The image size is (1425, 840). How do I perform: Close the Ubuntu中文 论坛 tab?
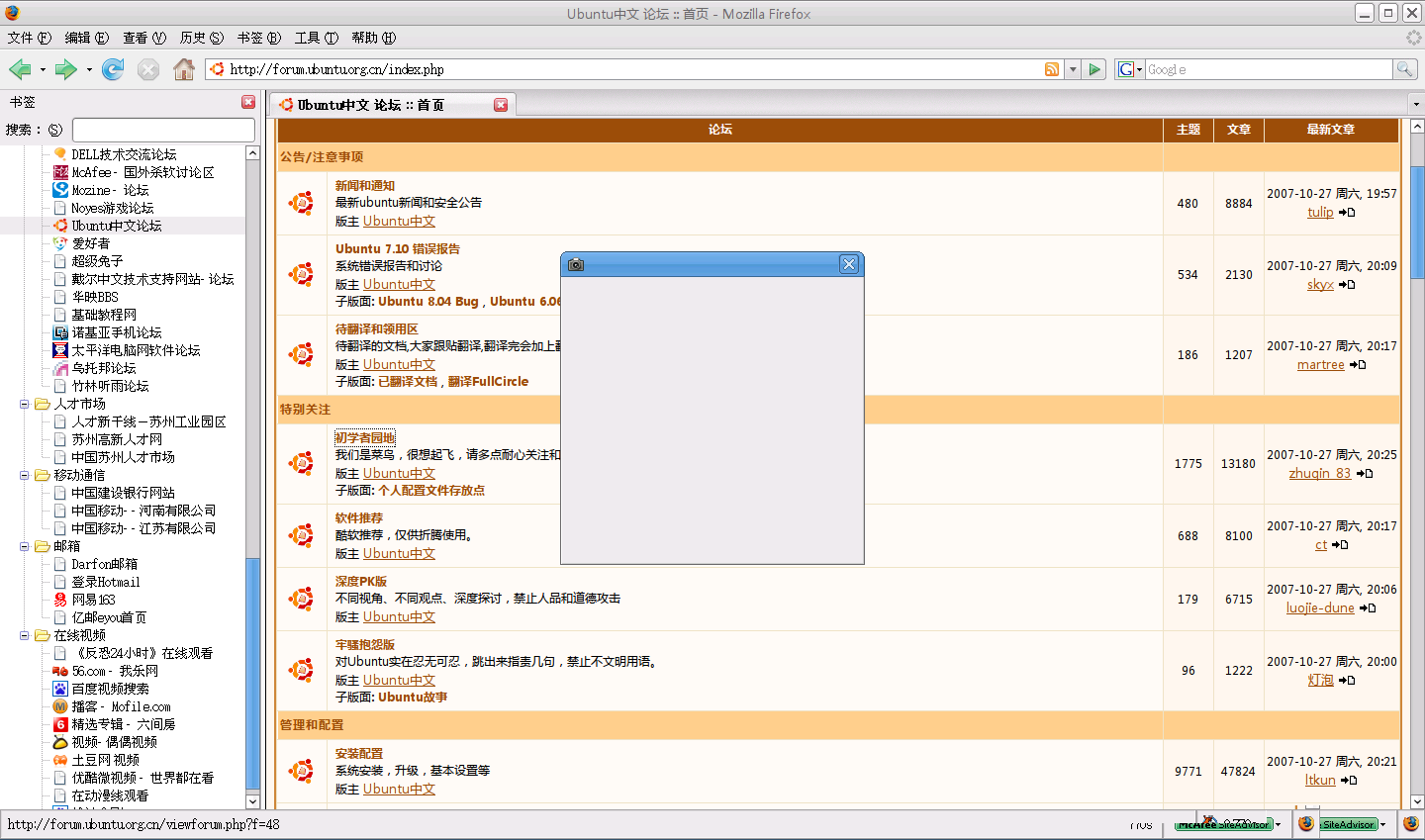click(x=501, y=105)
